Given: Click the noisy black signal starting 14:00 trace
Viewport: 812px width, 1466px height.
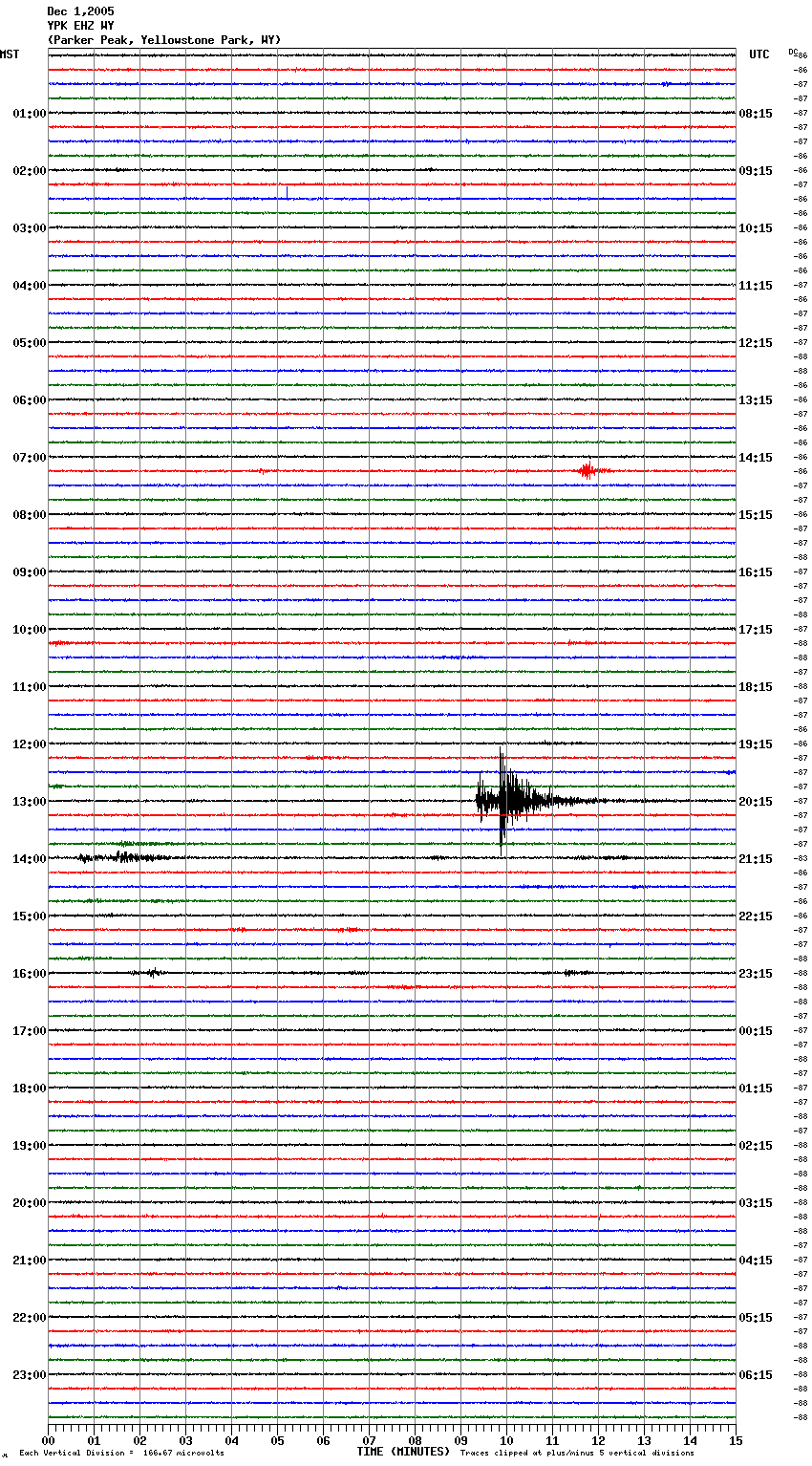Looking at the screenshot, I should 124,857.
